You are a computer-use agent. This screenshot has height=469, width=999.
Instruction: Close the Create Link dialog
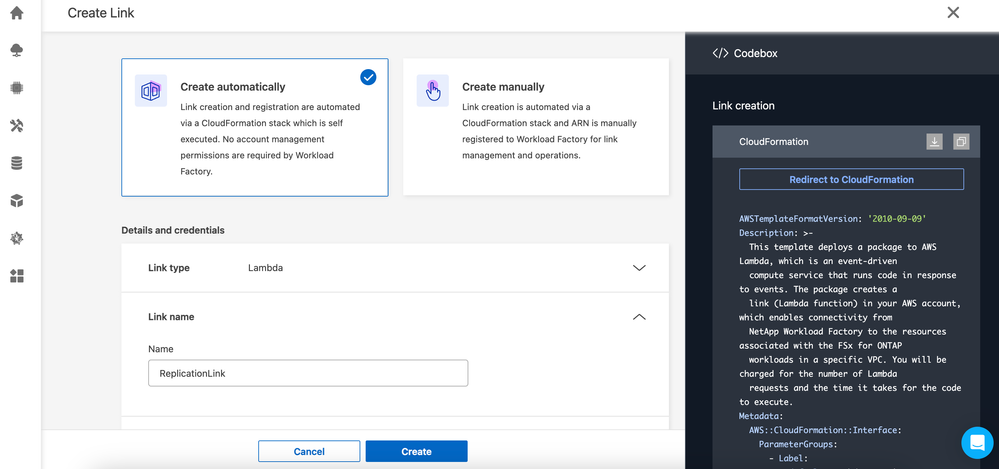click(952, 13)
